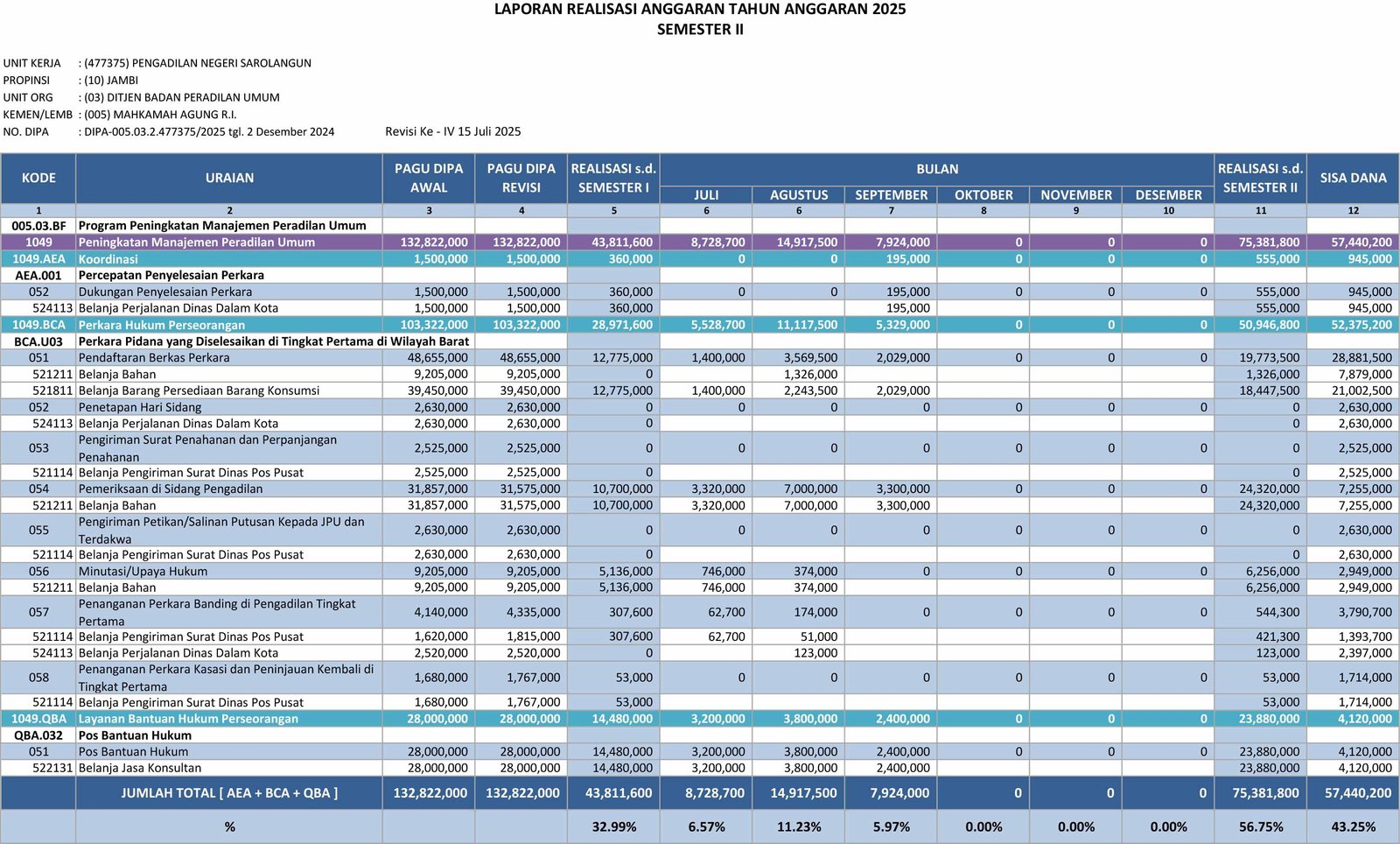Select the BULAN merged header cell
This screenshot has width=1400, height=844.
pos(937,169)
